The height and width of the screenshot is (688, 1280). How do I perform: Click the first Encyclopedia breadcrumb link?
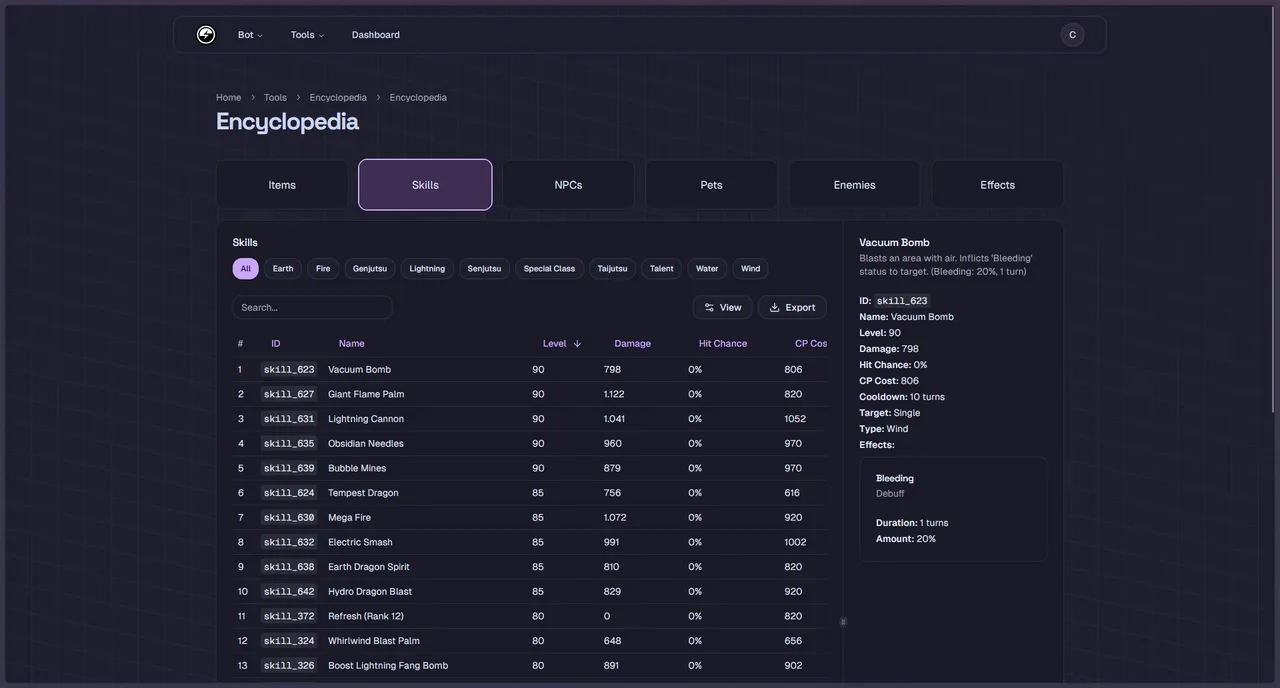[338, 97]
